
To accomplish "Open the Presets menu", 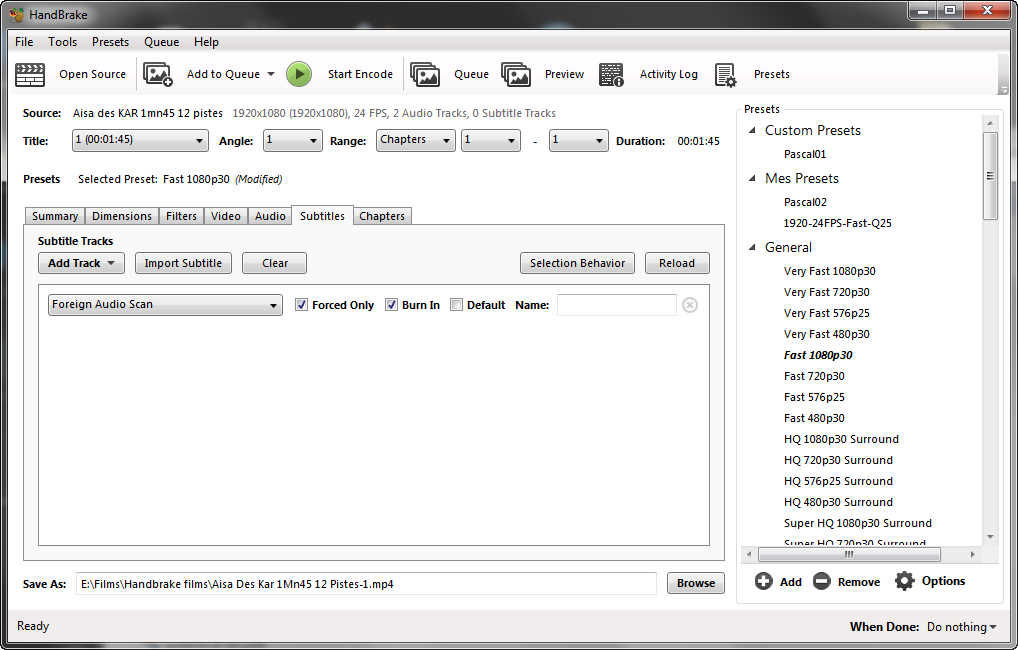I will [x=110, y=42].
